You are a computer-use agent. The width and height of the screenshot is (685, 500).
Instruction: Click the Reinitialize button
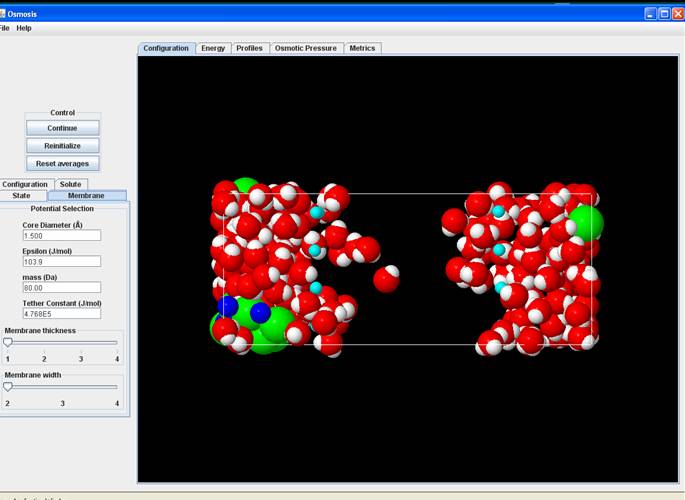coord(62,145)
